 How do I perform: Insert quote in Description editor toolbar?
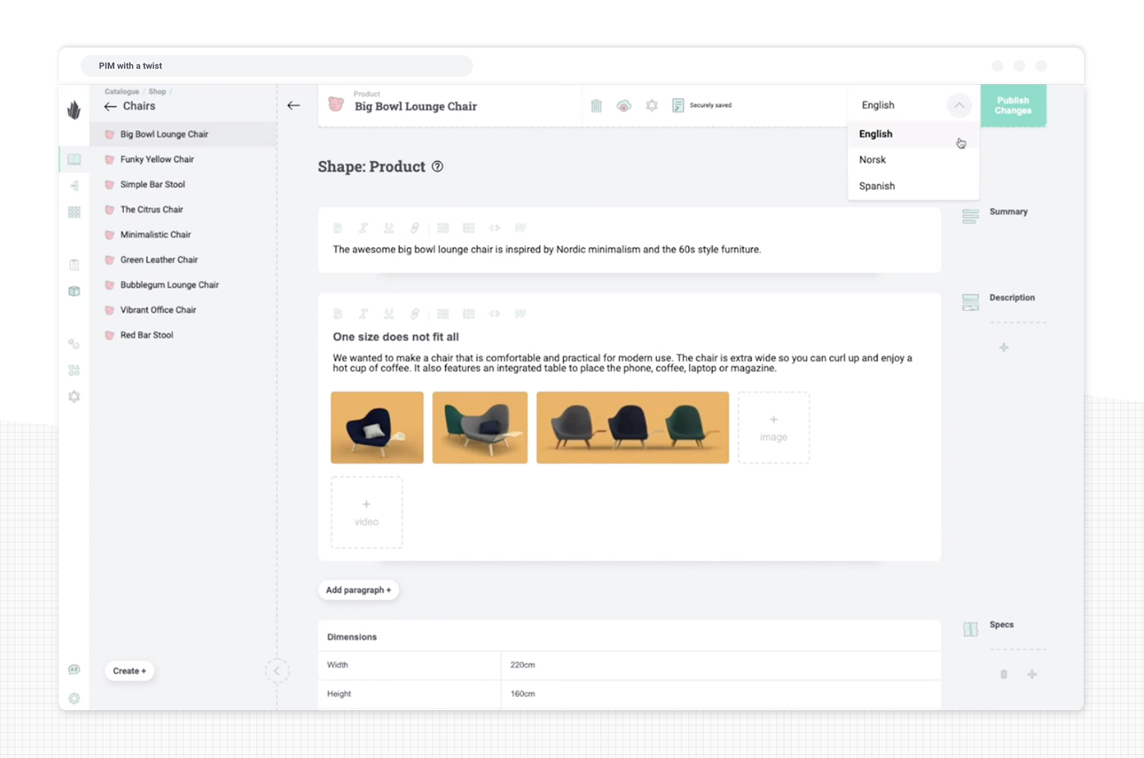520,314
